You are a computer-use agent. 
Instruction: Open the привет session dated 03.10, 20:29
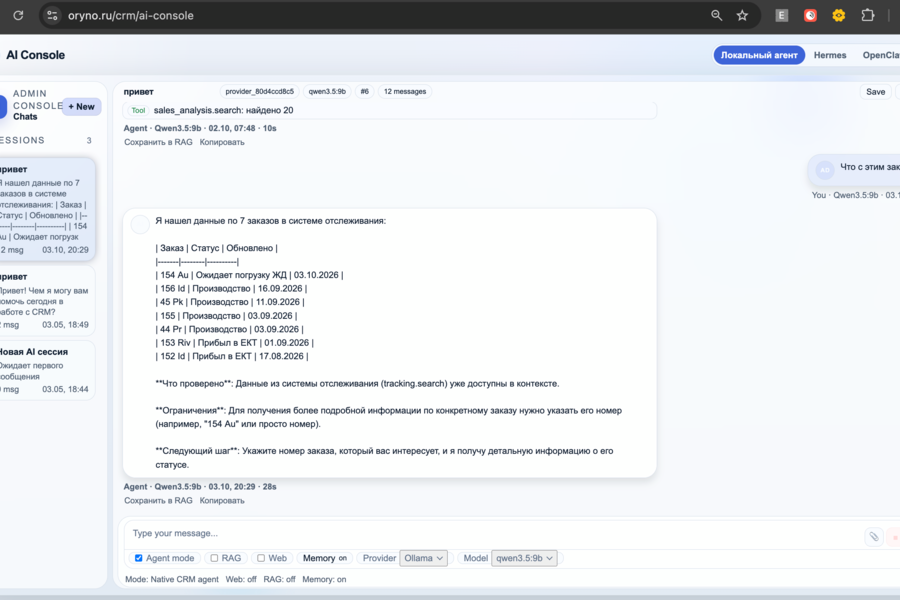46,209
